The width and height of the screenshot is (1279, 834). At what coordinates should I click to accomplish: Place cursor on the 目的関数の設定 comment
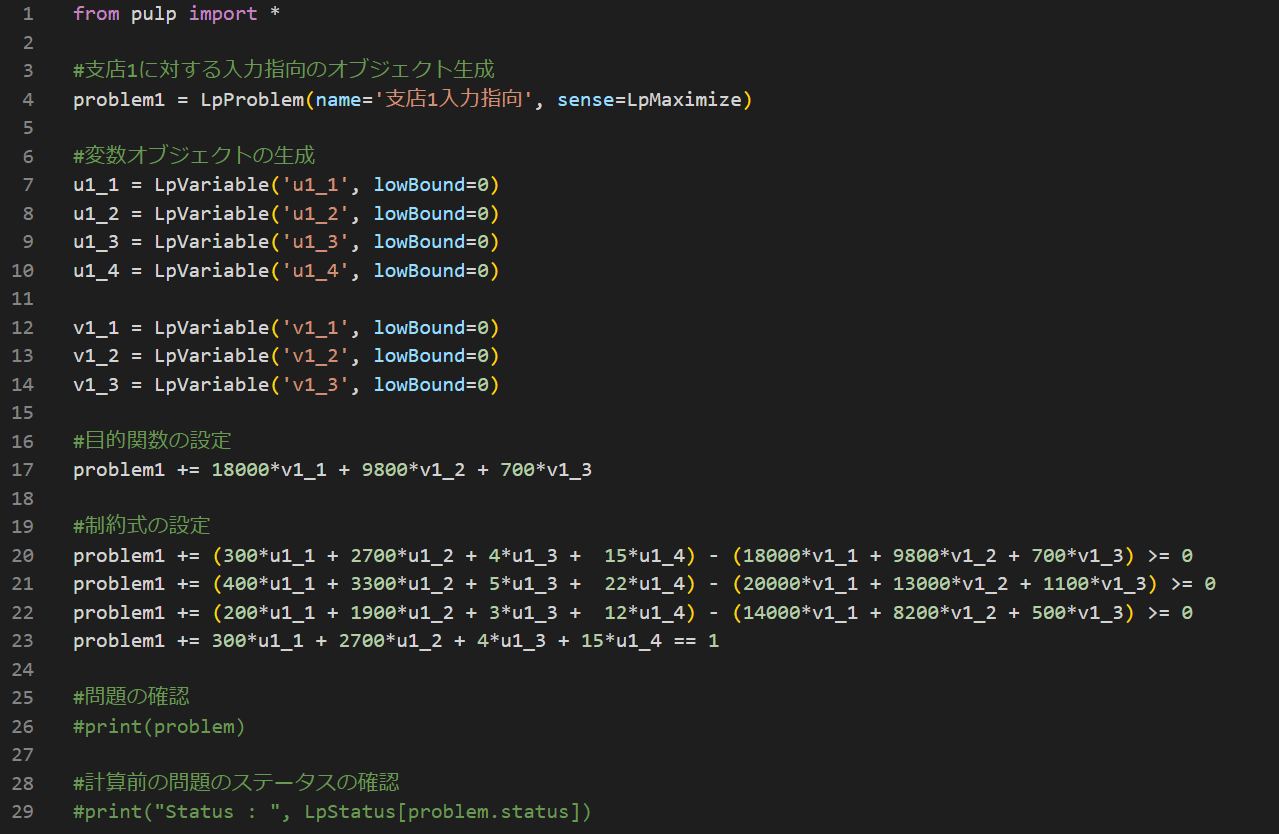150,440
